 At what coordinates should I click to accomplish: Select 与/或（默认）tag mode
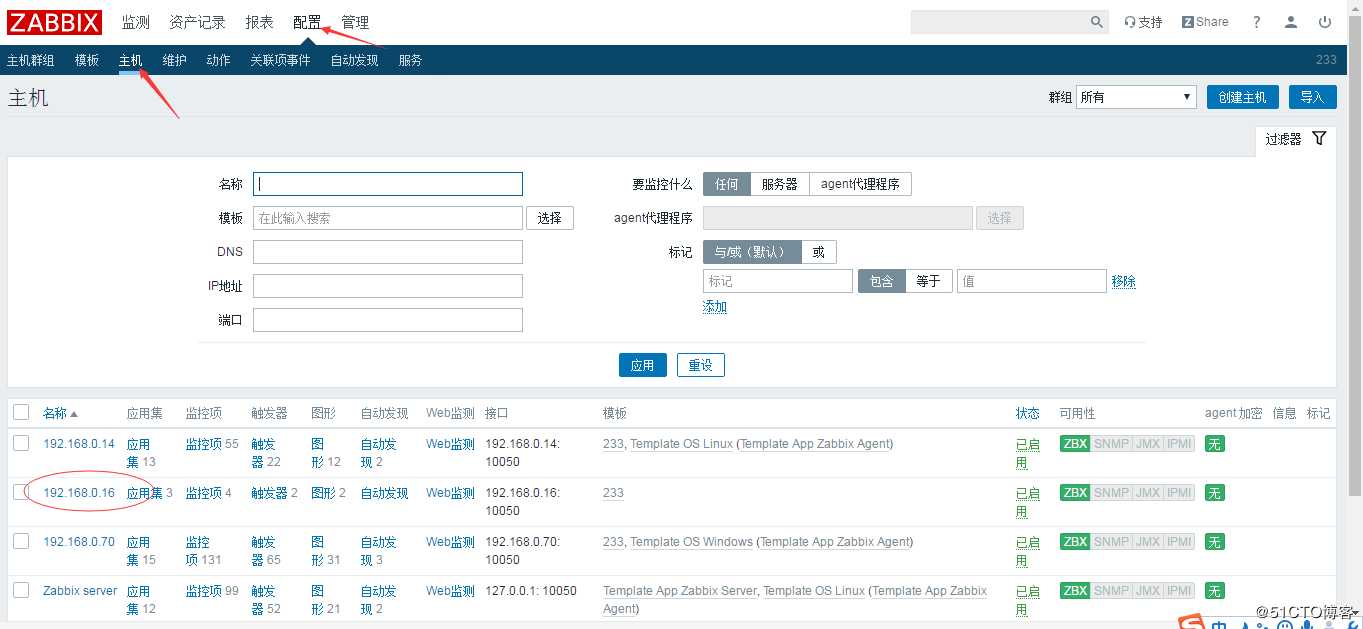pyautogui.click(x=752, y=252)
